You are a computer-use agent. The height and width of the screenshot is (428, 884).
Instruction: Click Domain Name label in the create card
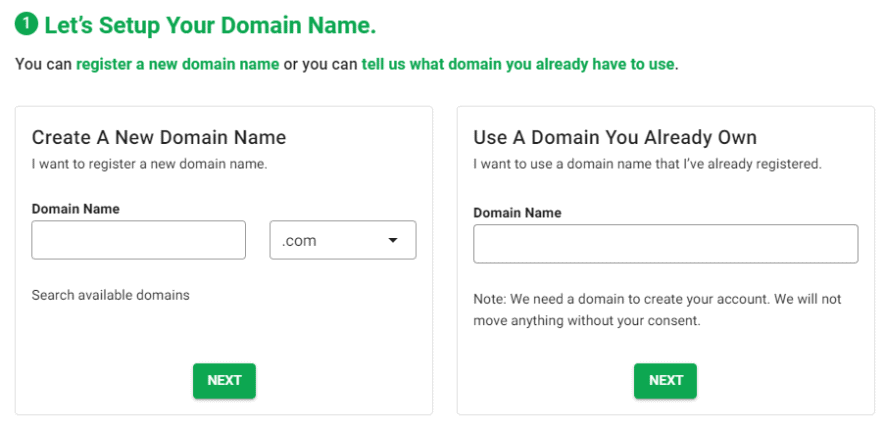(75, 209)
